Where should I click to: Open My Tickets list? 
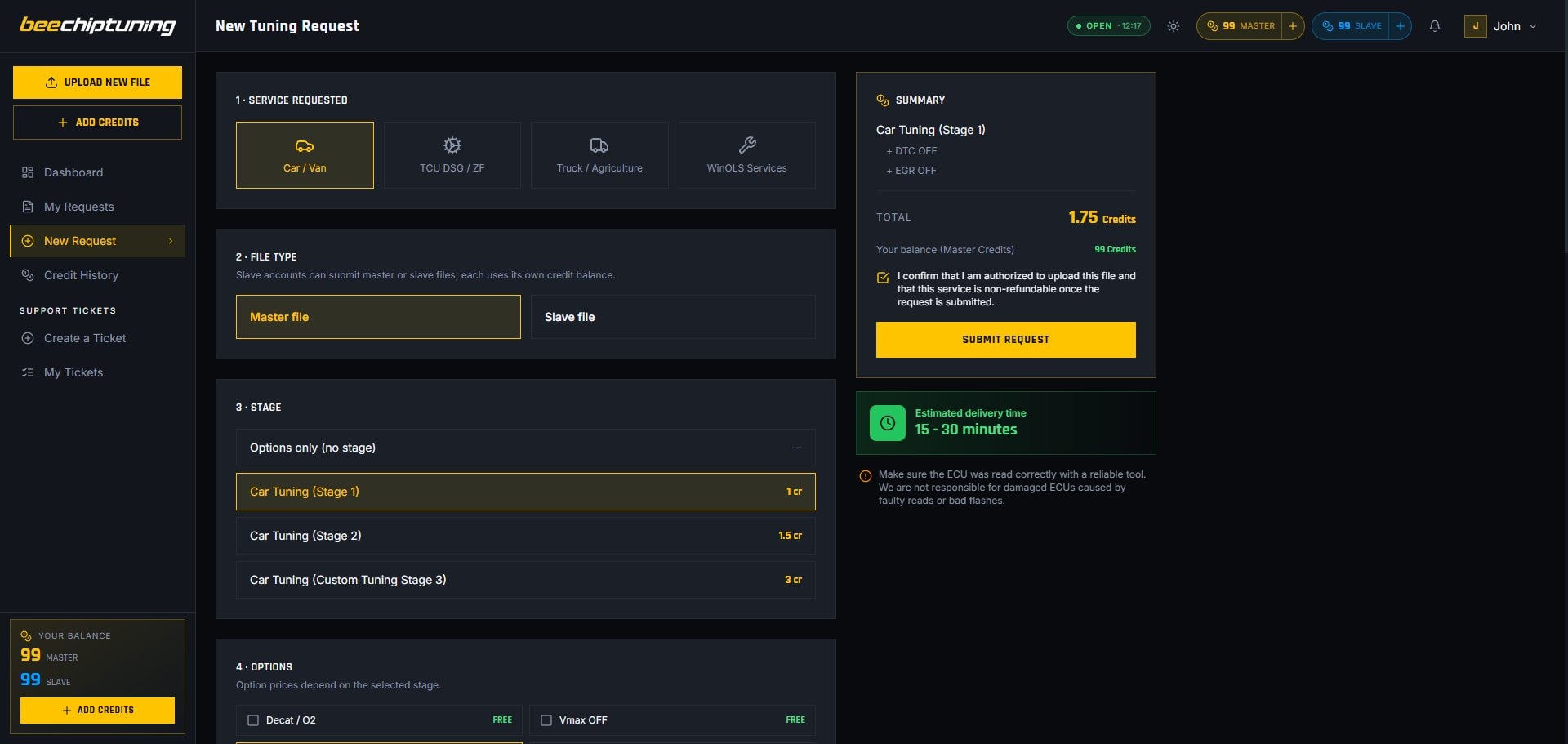pos(97,372)
